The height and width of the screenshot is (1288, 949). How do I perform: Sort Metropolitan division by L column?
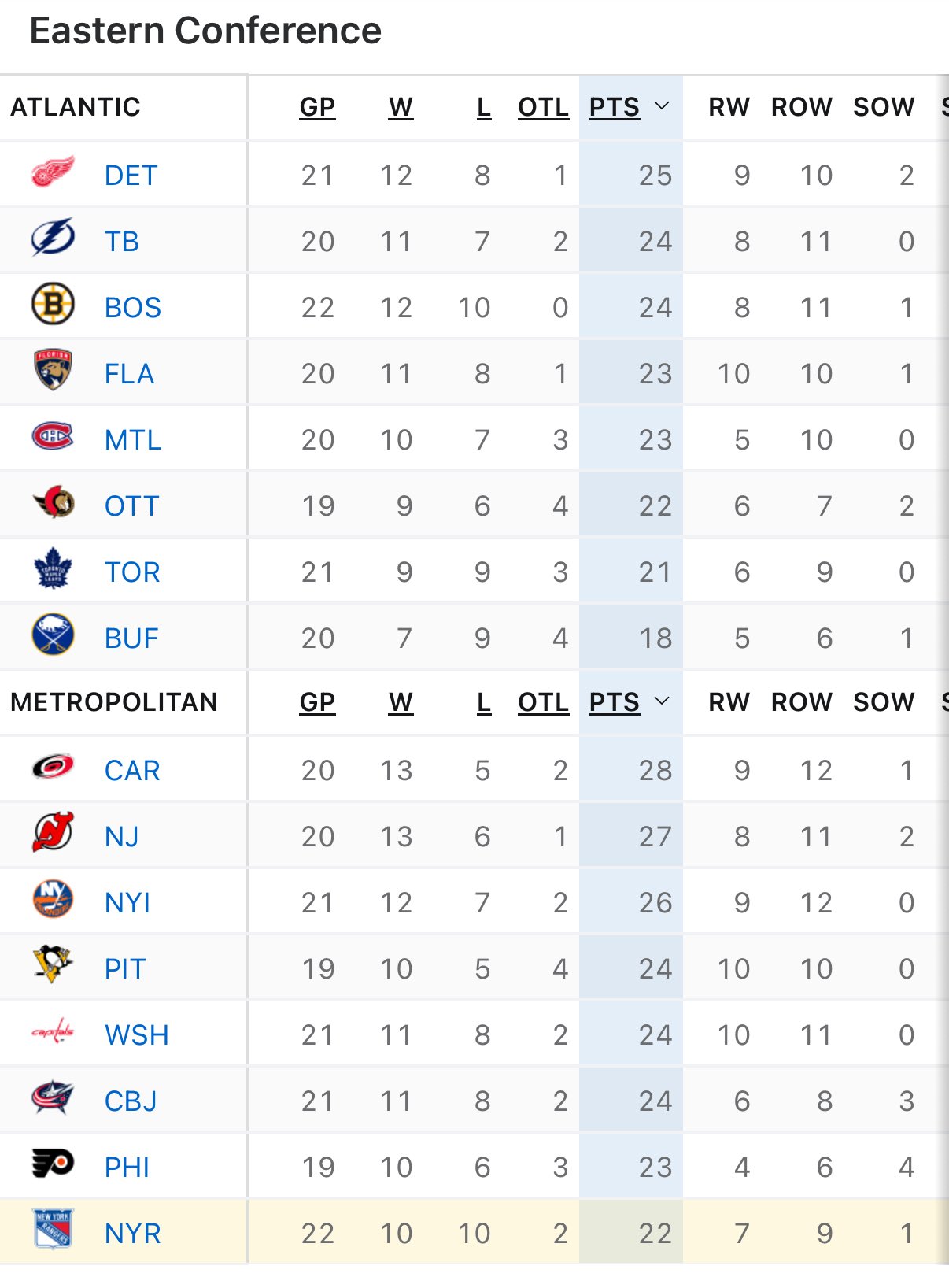484,702
